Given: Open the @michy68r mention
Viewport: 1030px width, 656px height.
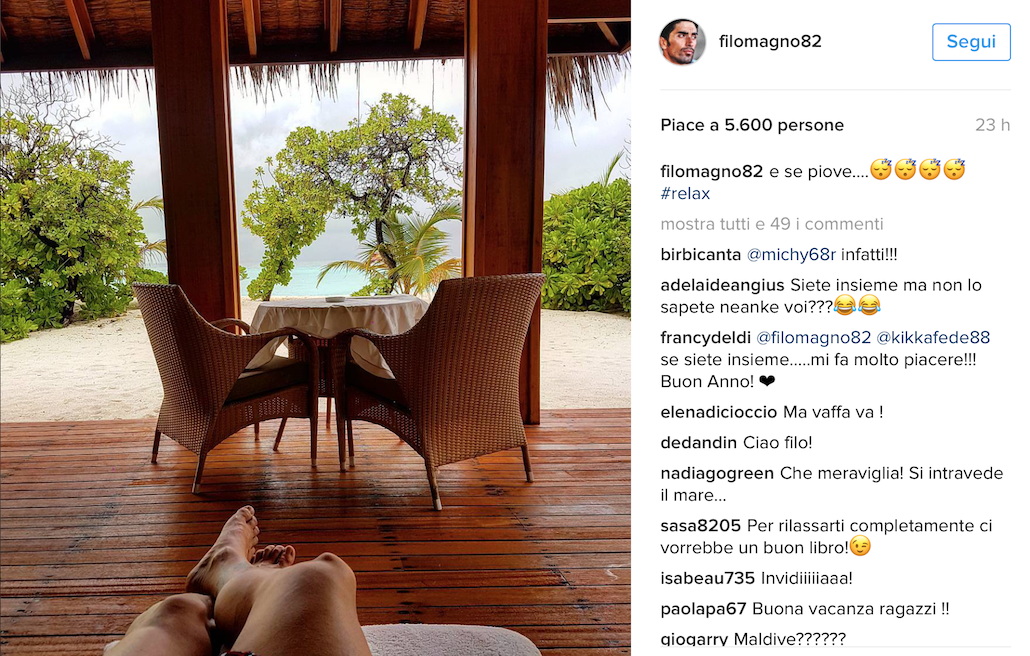Looking at the screenshot, I should tap(791, 255).
